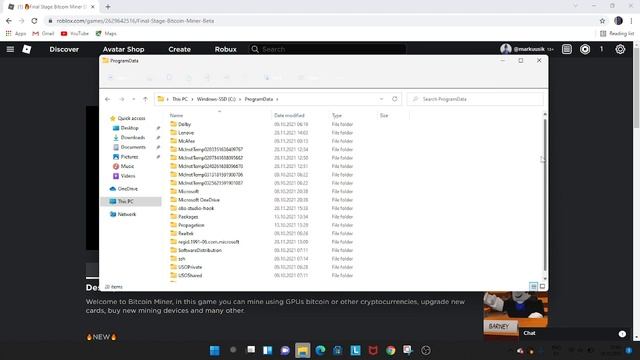This screenshot has width=640, height=360.
Task: Expand the chevron after ProgramData in path
Action: coord(277,99)
